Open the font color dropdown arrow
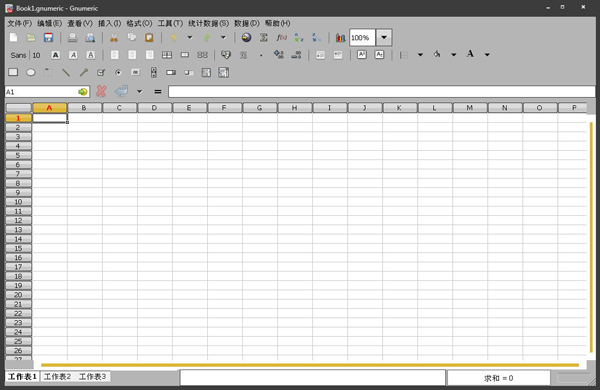 click(487, 55)
